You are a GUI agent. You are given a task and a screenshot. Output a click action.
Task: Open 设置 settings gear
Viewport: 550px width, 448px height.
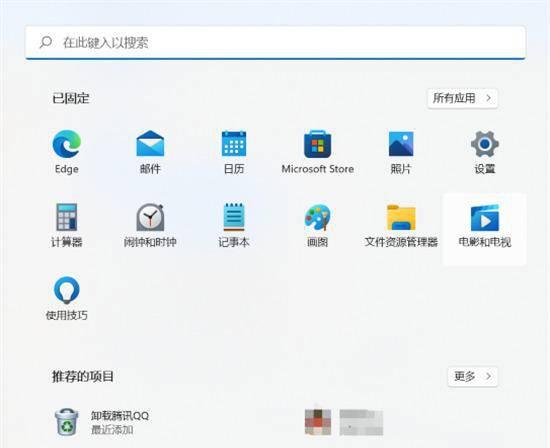point(485,152)
